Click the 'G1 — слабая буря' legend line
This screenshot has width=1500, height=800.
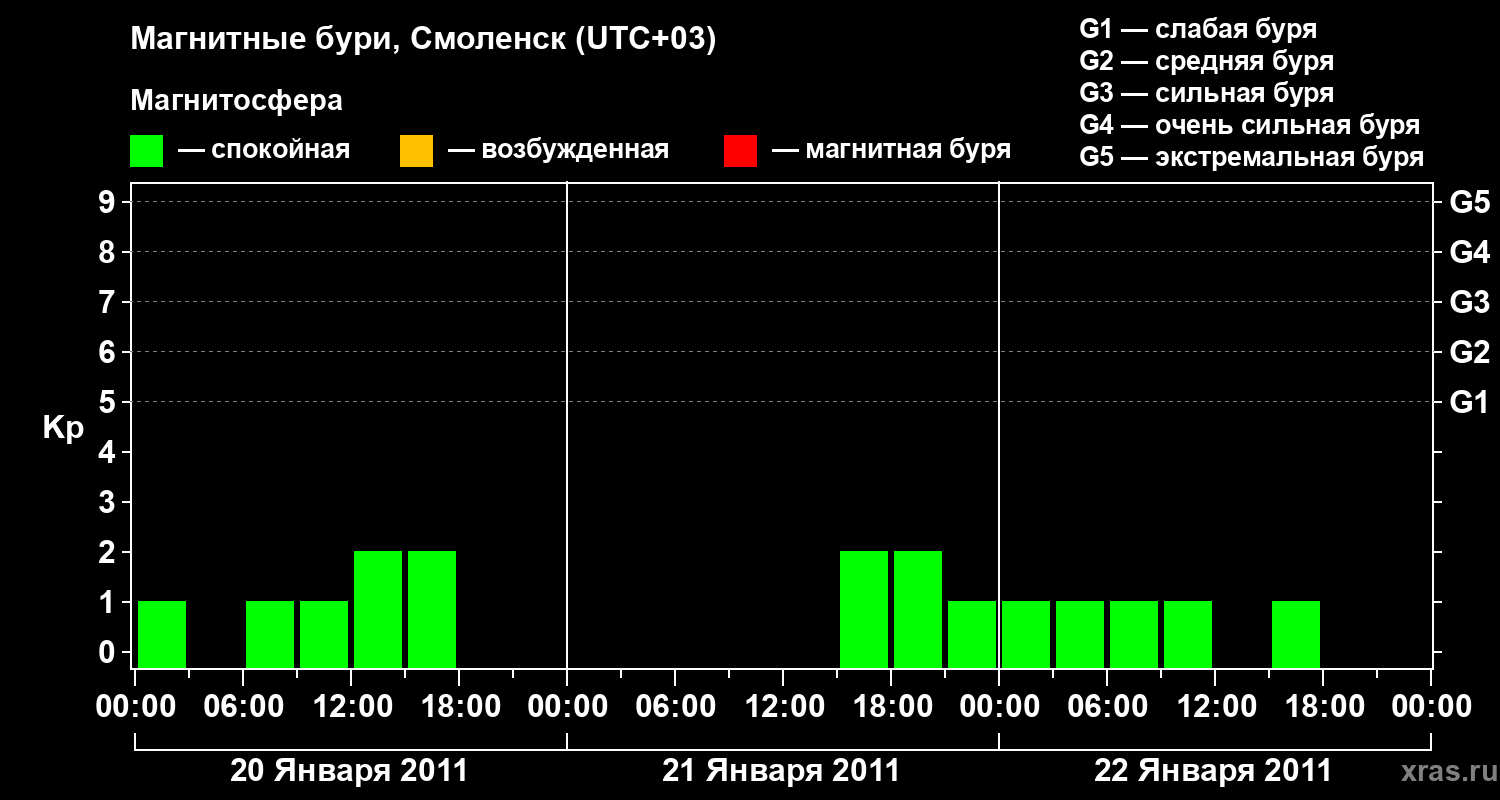tap(1198, 29)
